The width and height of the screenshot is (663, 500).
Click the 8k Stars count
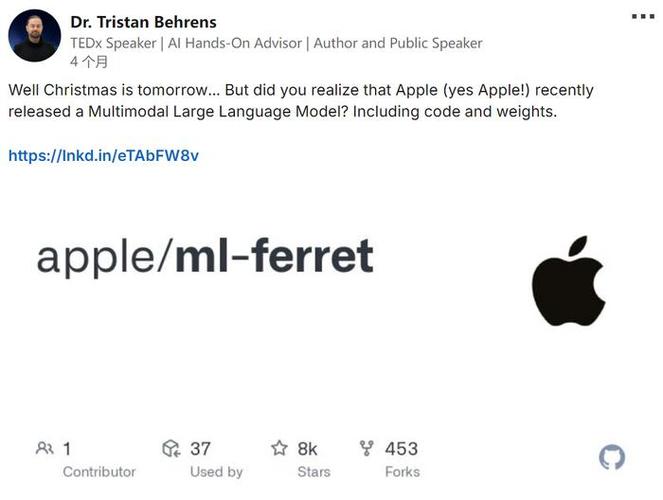tap(307, 449)
